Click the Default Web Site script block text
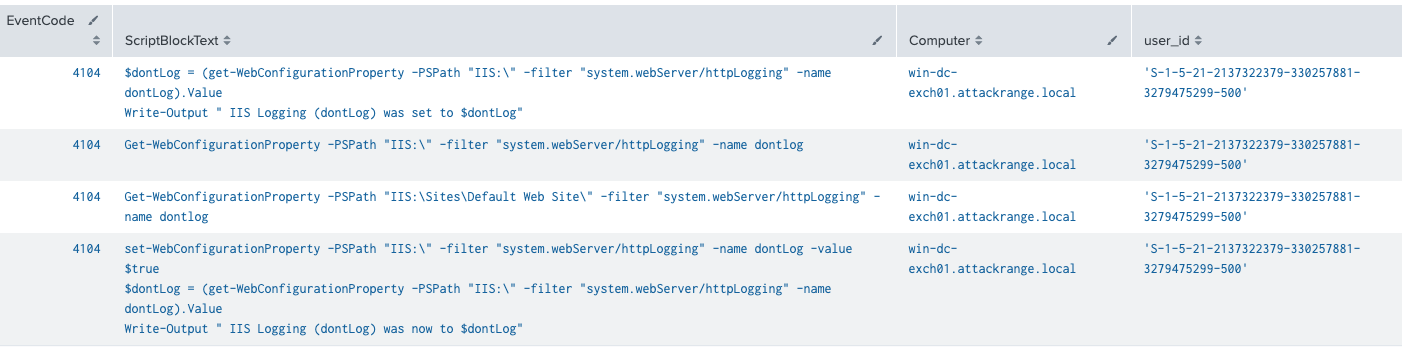1402x360 pixels. point(502,207)
